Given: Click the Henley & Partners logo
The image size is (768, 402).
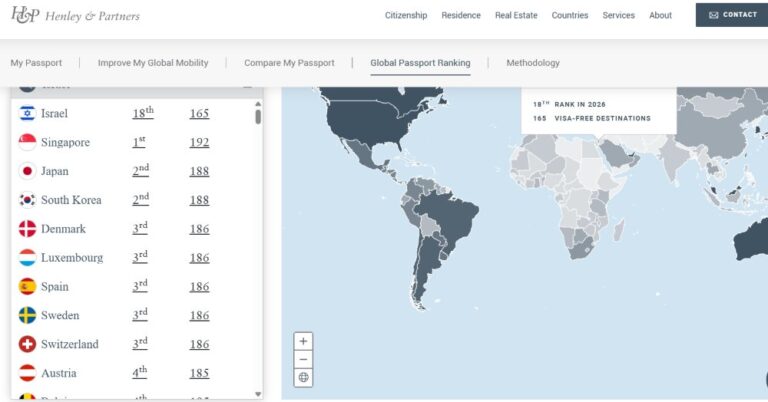Looking at the screenshot, I should tap(75, 15).
